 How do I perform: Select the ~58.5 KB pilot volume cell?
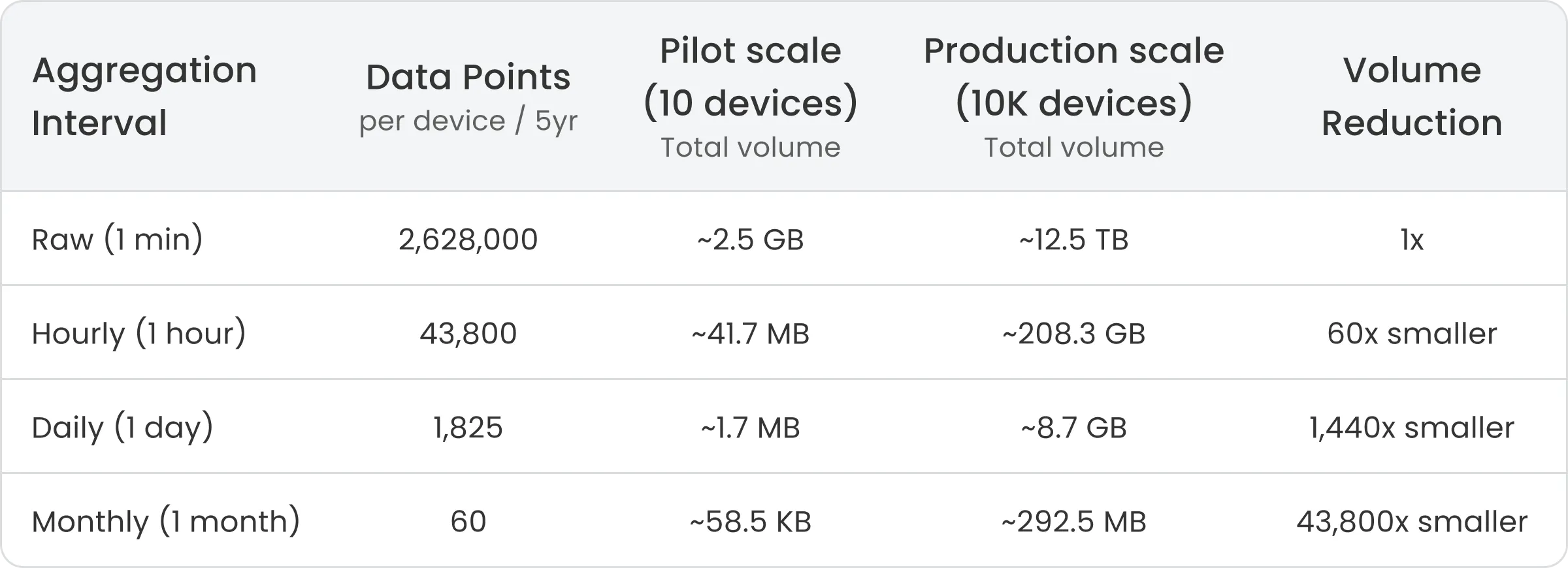click(x=750, y=522)
